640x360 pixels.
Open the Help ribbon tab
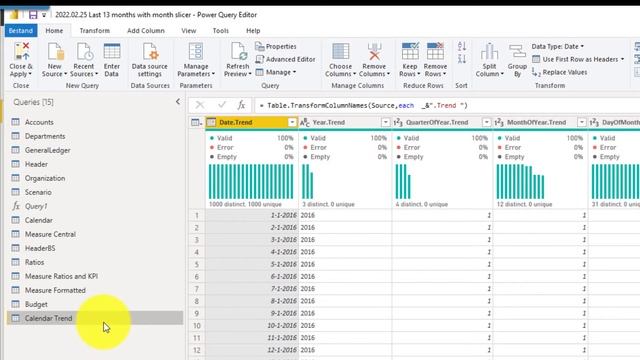(253, 31)
